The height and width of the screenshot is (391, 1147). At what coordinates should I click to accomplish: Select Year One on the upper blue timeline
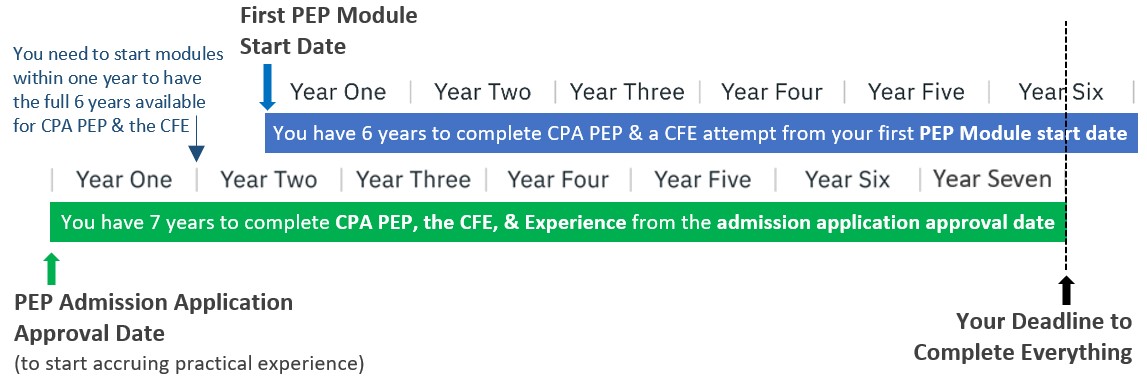point(337,92)
